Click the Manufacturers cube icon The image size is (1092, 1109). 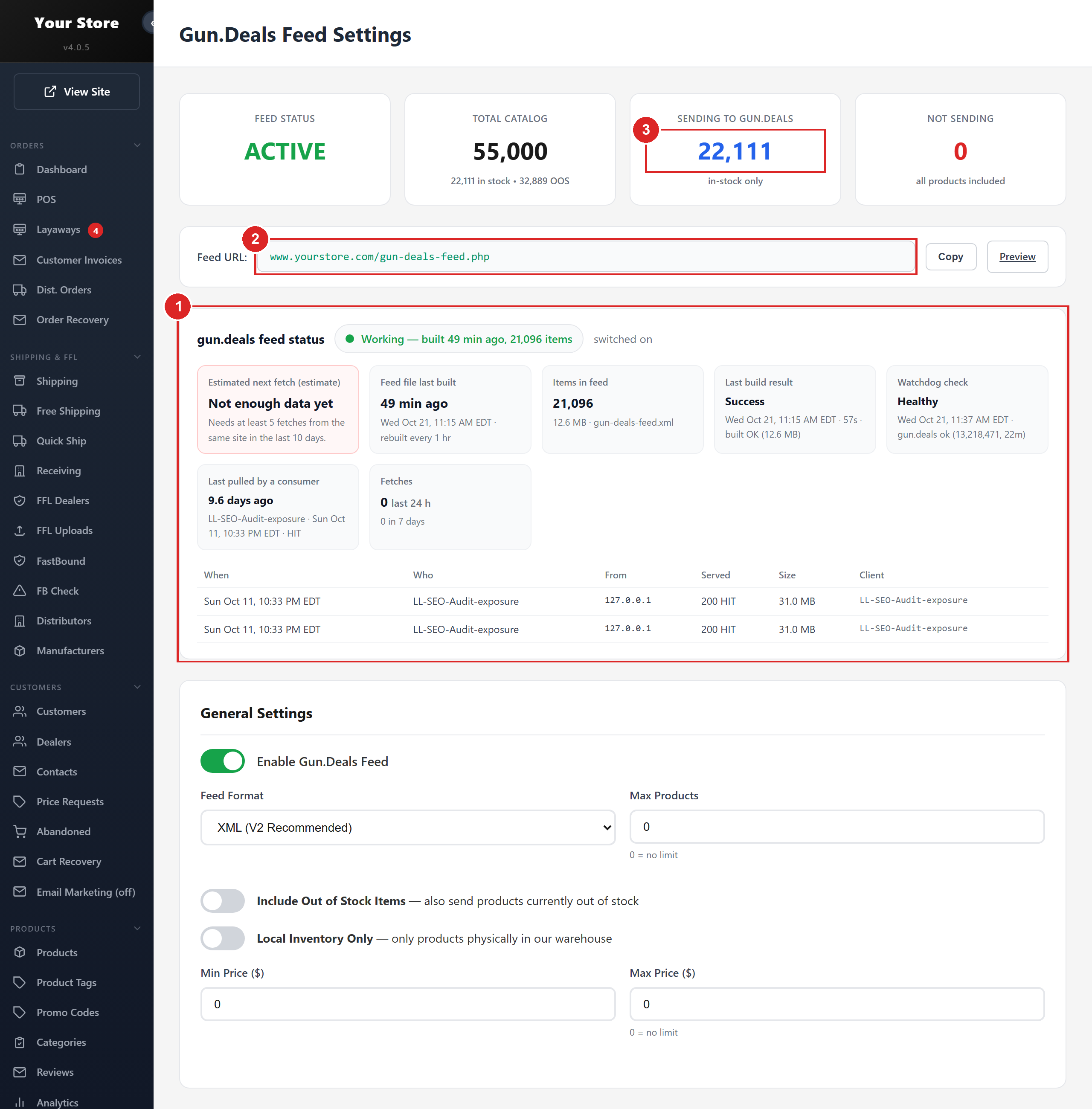20,650
